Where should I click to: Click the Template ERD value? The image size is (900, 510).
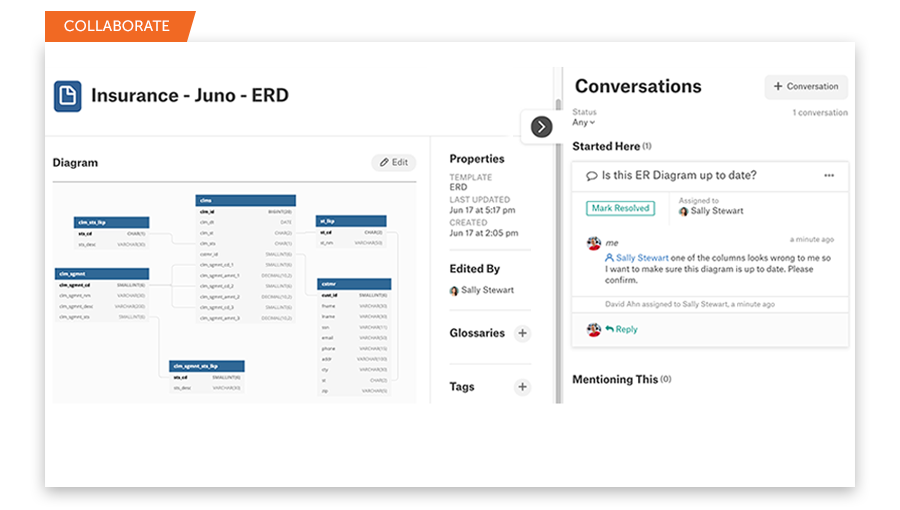(458, 188)
